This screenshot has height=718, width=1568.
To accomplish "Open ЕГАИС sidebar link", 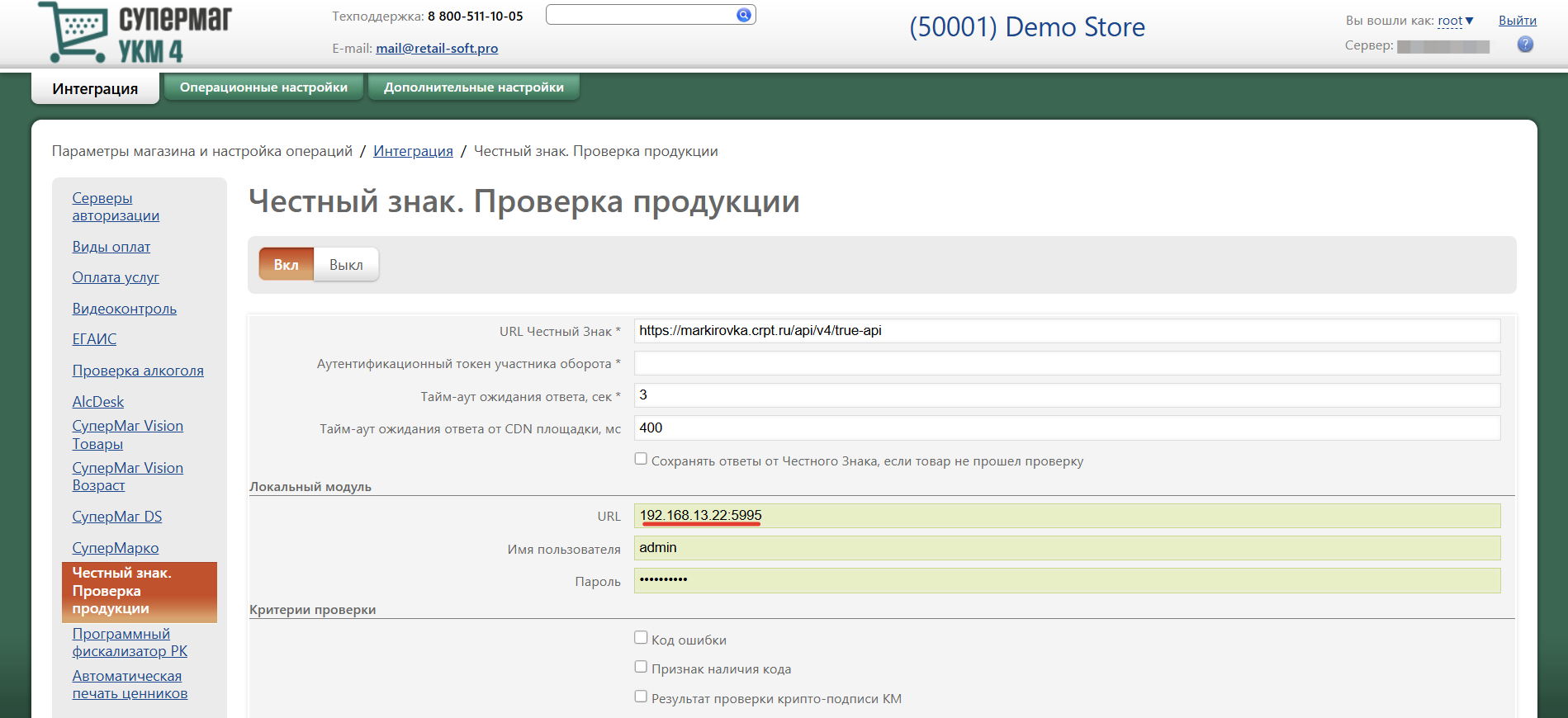I will click(x=94, y=339).
